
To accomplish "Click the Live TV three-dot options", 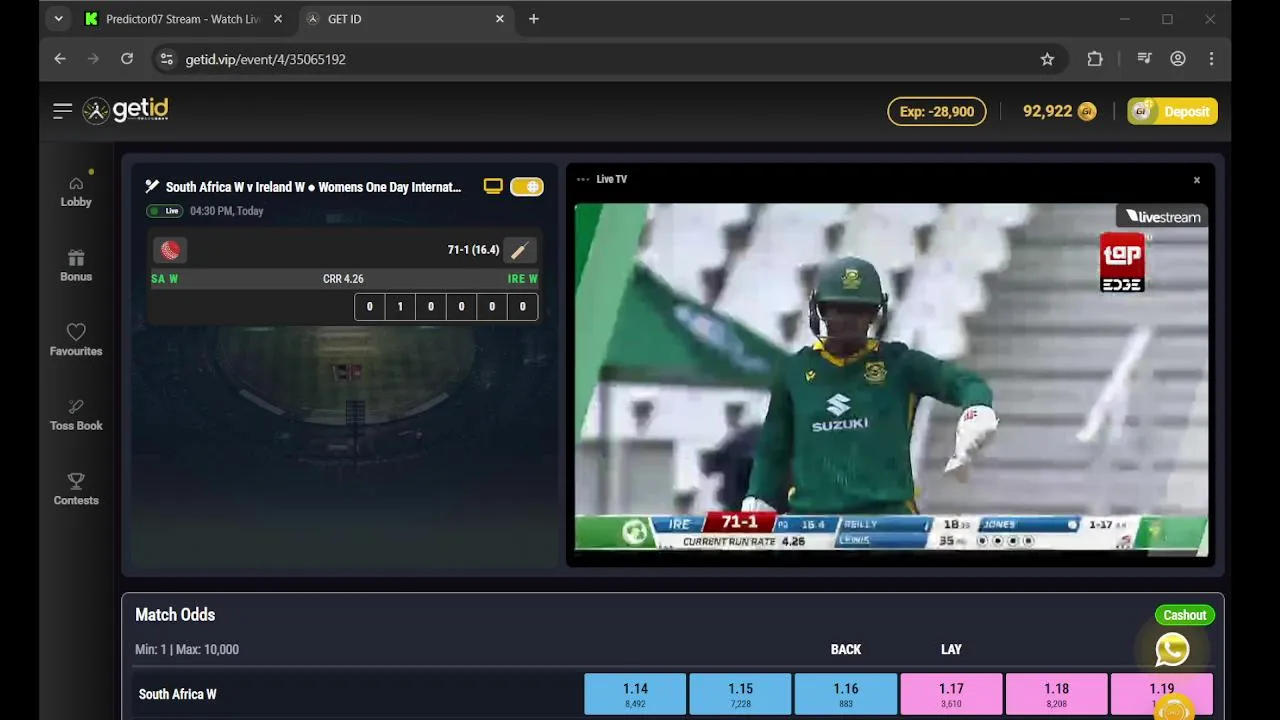I will (583, 179).
